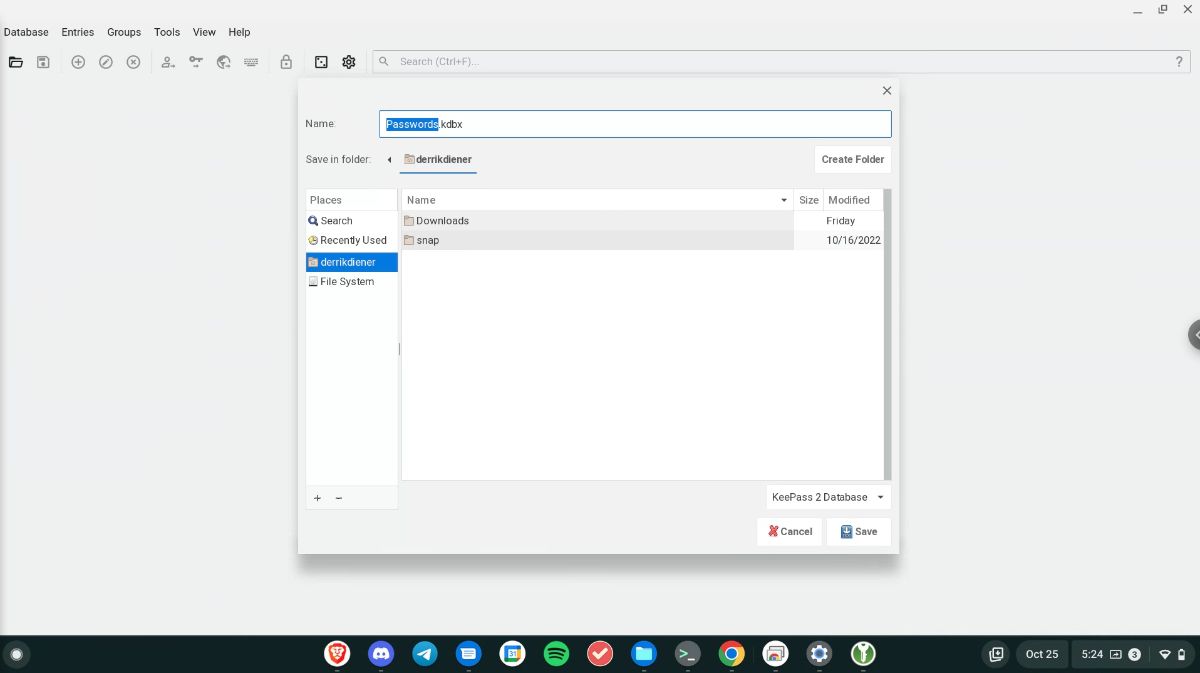Copy the URL with the globe icon

[x=223, y=61]
